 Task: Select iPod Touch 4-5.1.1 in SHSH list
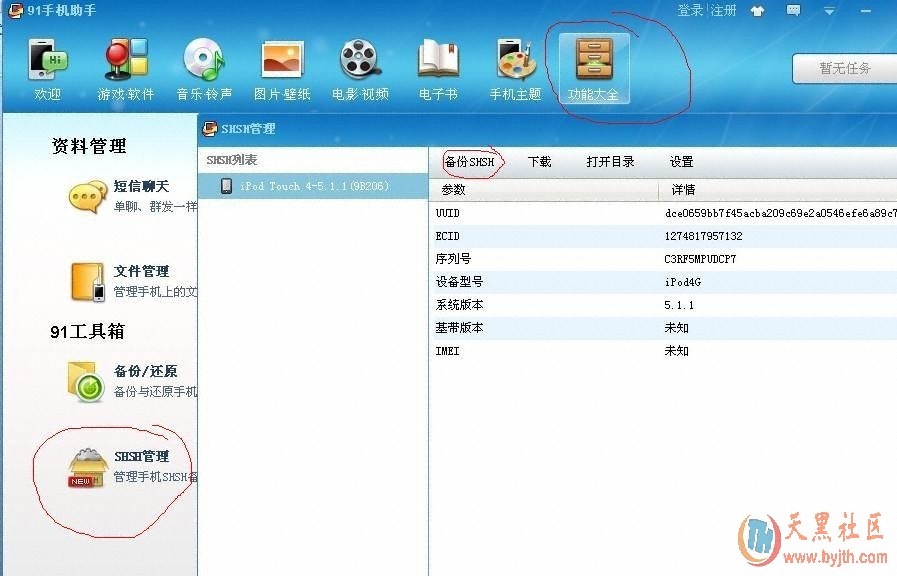(x=313, y=186)
